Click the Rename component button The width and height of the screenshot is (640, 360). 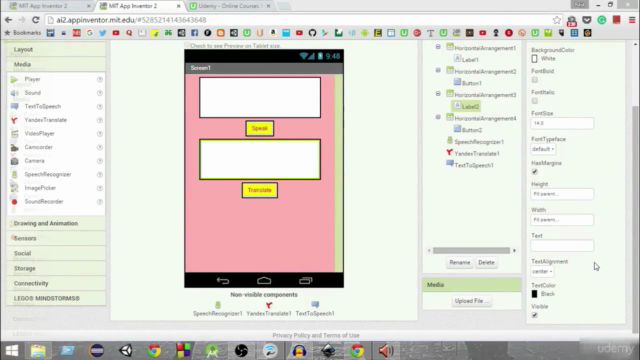(460, 262)
